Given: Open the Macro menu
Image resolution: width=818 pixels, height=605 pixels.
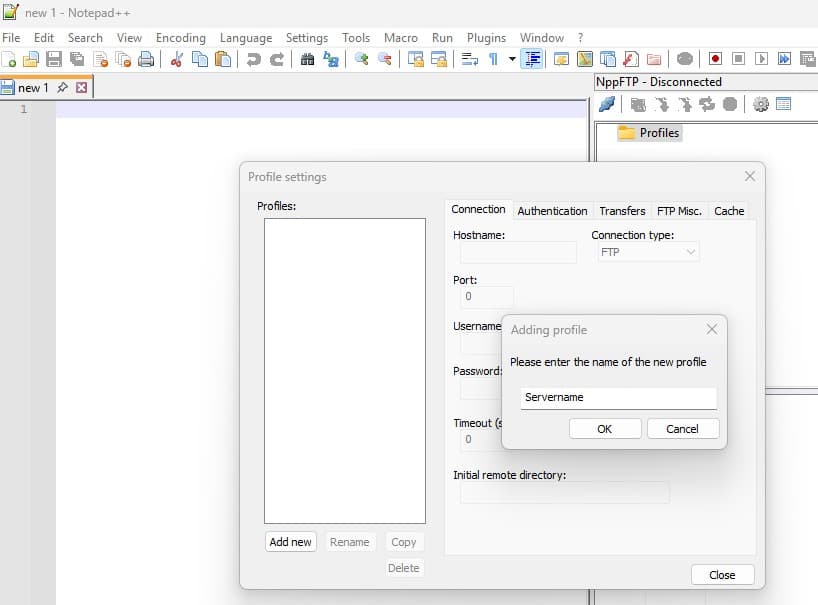Looking at the screenshot, I should (401, 38).
